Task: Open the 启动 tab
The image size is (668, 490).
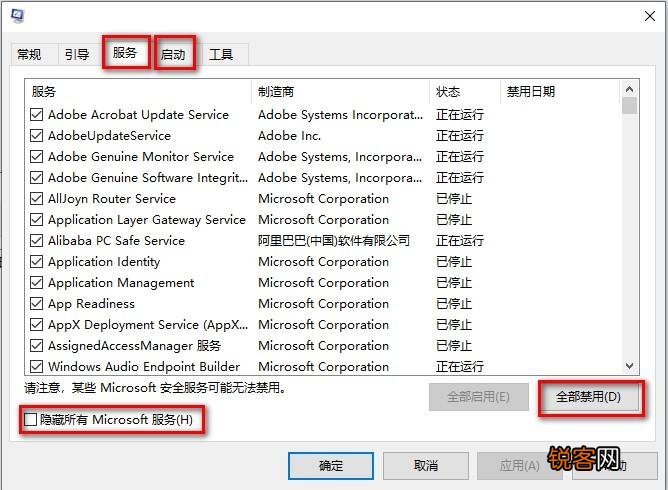Action: [x=173, y=55]
